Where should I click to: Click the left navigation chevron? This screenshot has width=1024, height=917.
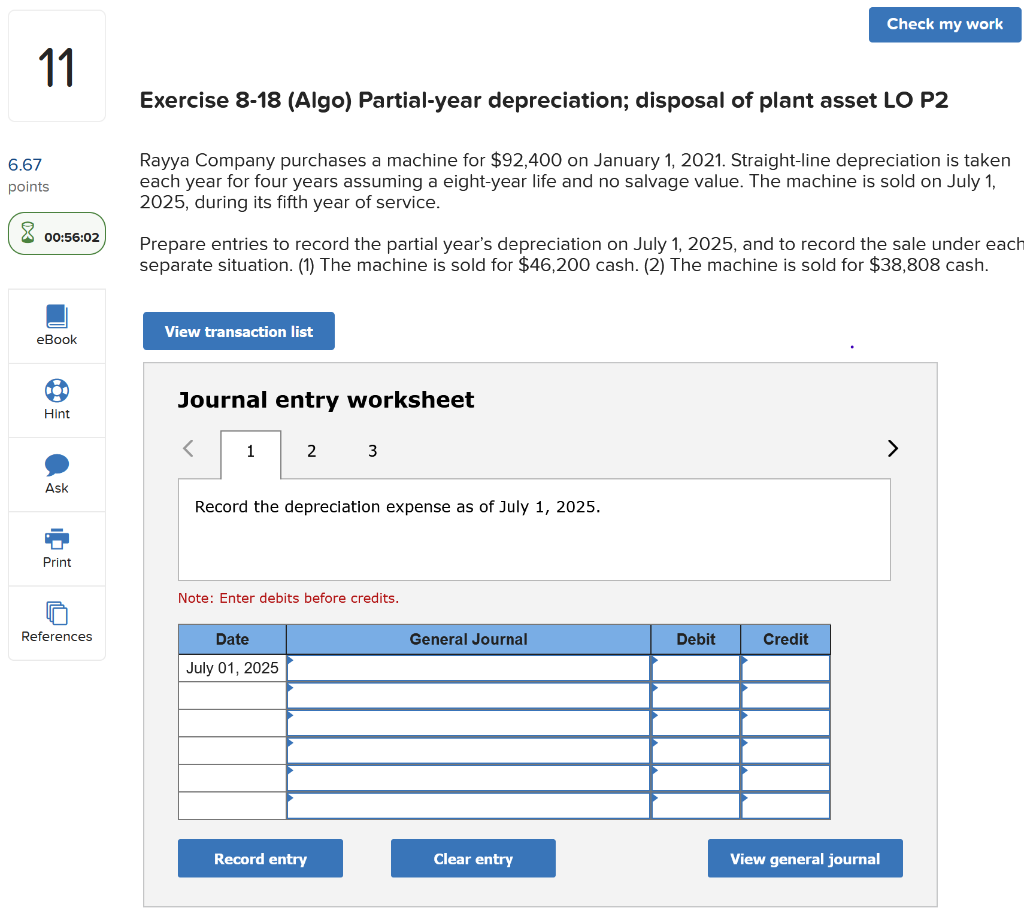[x=187, y=448]
